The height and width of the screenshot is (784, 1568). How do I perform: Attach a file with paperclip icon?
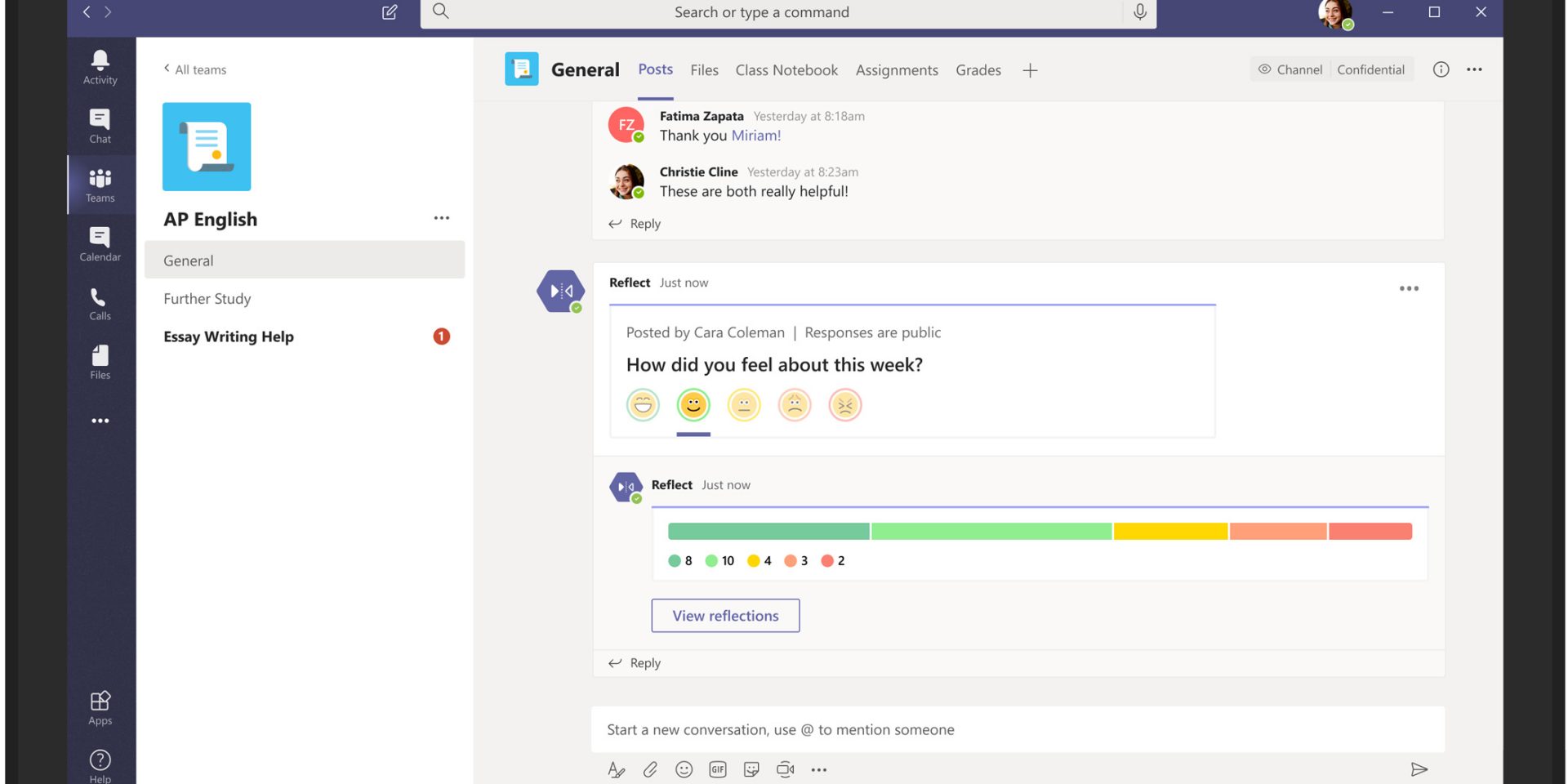tap(650, 769)
